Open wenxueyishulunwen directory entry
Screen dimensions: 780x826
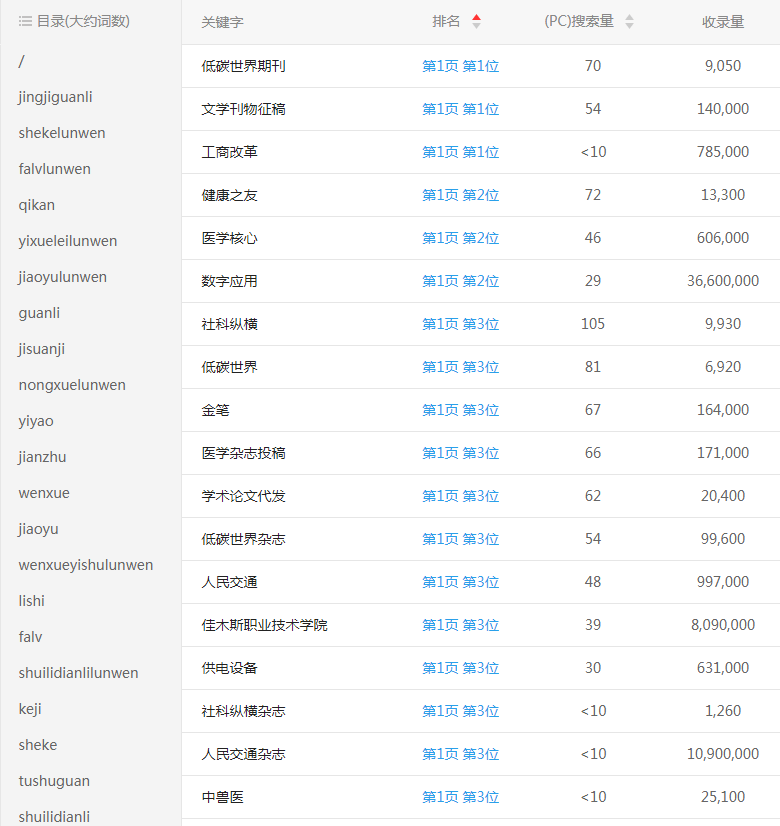(x=85, y=565)
